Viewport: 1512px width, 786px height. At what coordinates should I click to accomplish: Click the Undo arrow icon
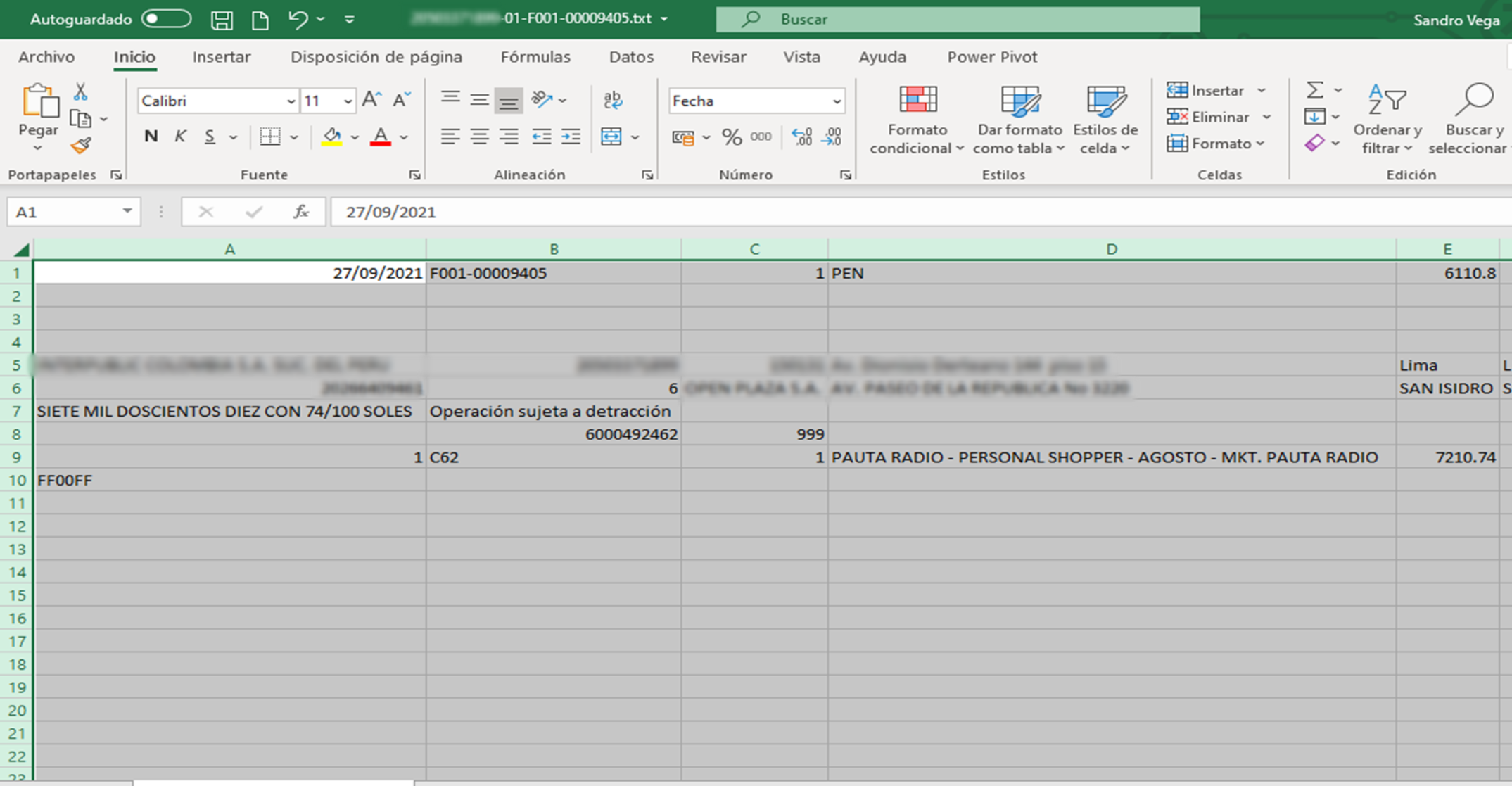(x=298, y=20)
